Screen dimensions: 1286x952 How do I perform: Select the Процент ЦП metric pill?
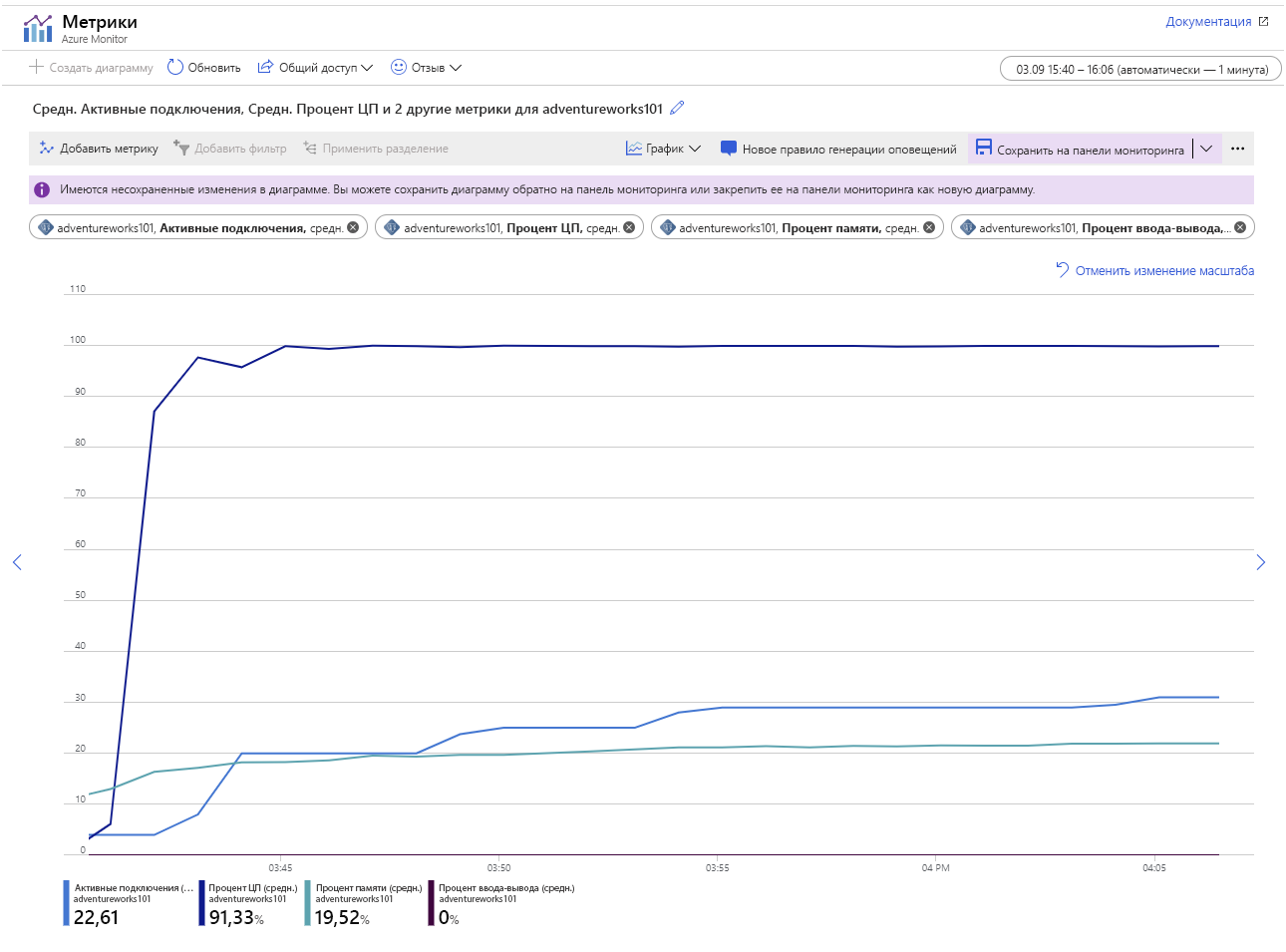tap(509, 227)
